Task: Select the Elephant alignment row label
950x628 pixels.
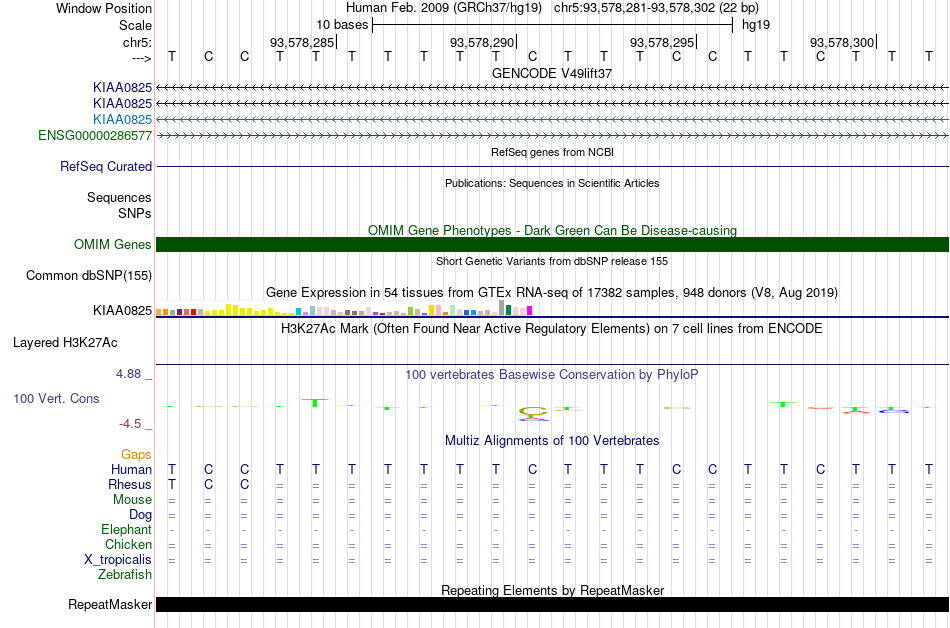Action: pyautogui.click(x=127, y=529)
